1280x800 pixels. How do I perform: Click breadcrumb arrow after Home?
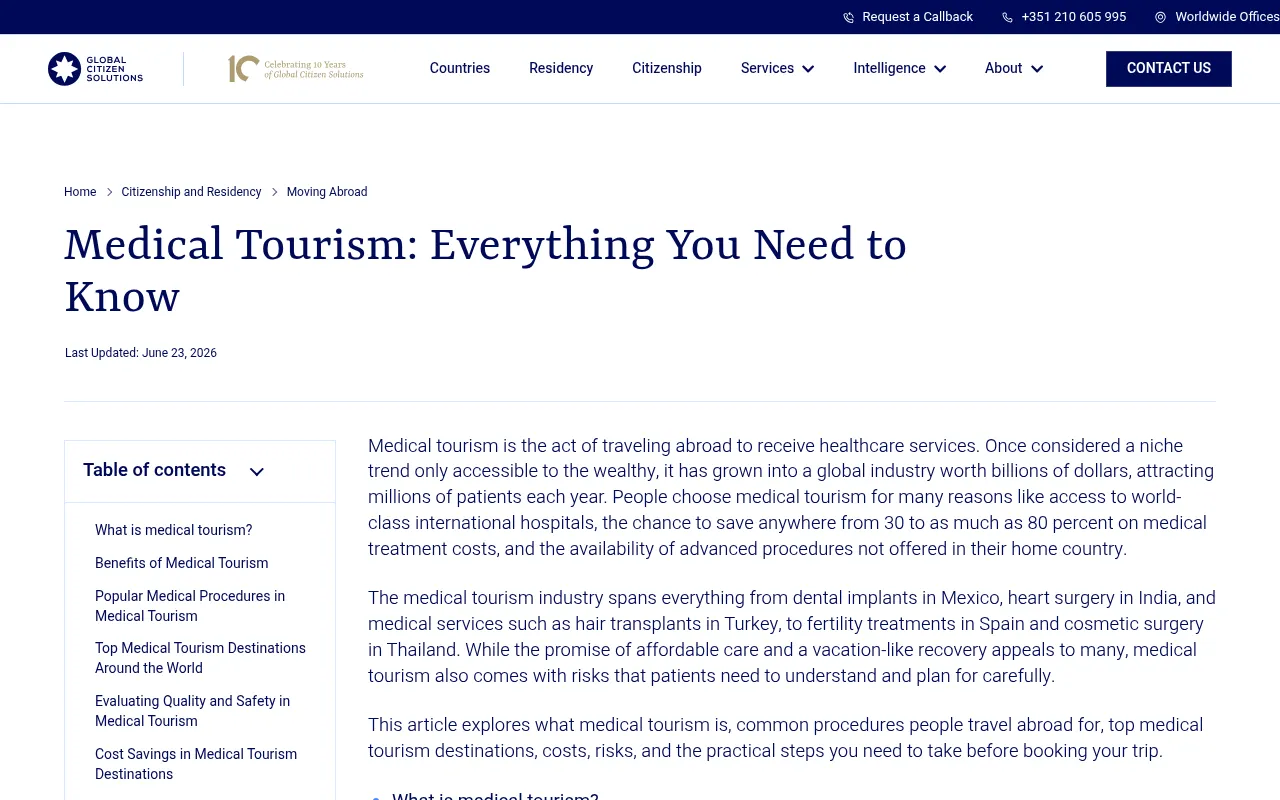click(109, 192)
